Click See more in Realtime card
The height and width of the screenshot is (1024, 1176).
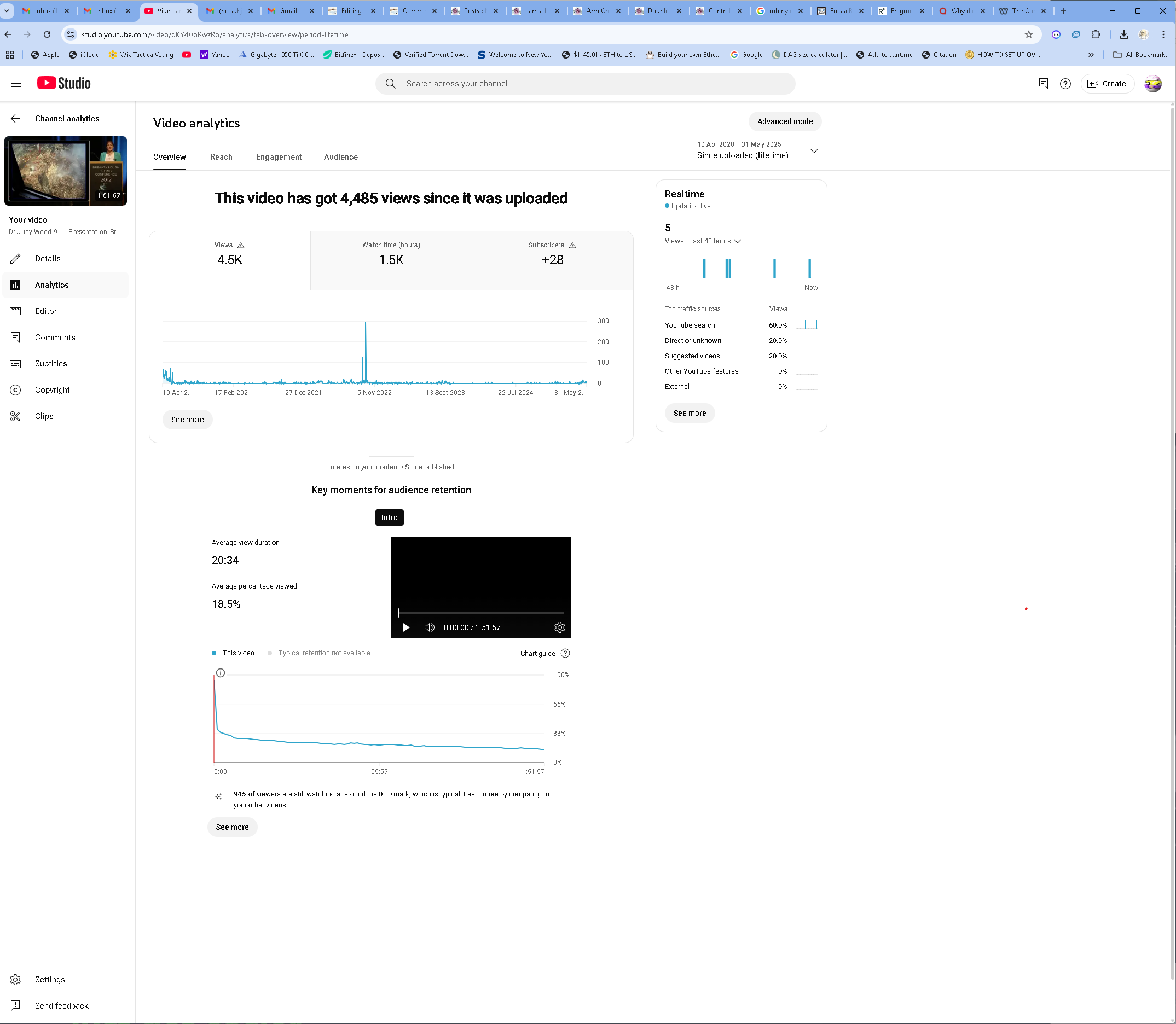pos(690,413)
